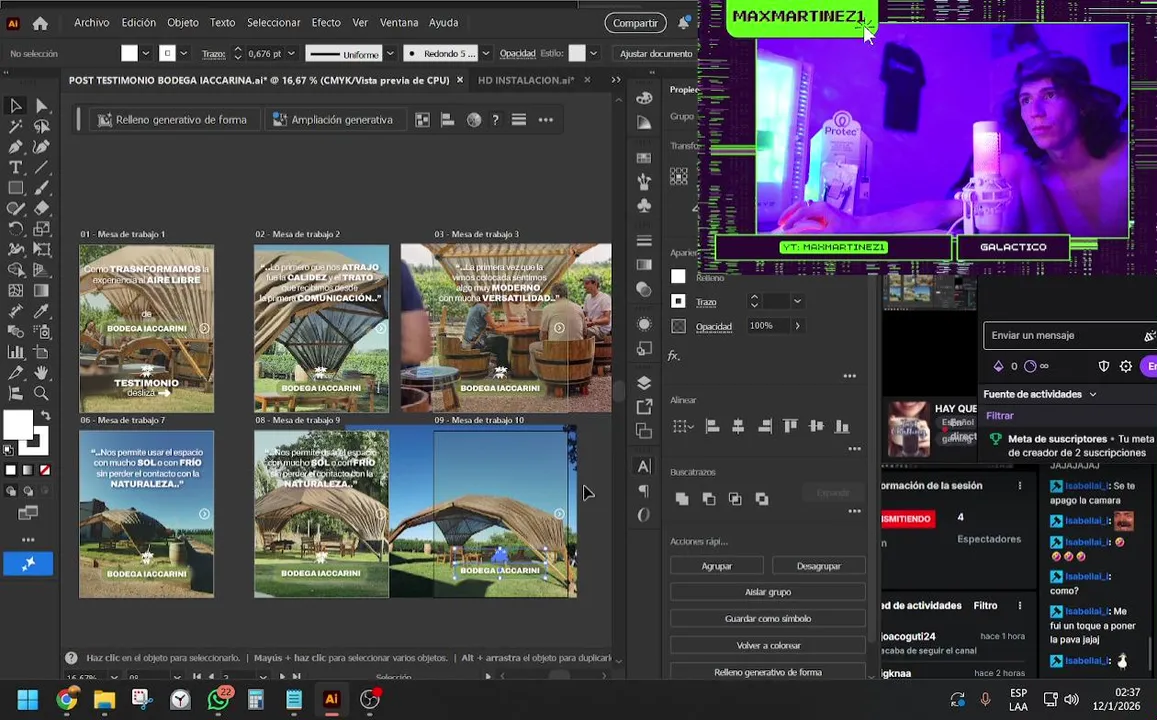
Task: Open the Symbols panel club icon
Action: click(644, 205)
